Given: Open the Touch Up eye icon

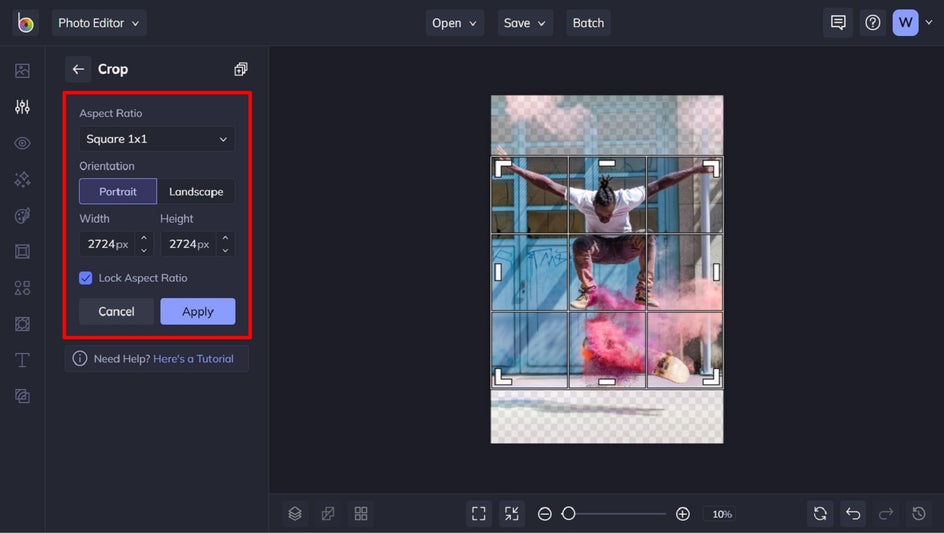Looking at the screenshot, I should [22, 143].
